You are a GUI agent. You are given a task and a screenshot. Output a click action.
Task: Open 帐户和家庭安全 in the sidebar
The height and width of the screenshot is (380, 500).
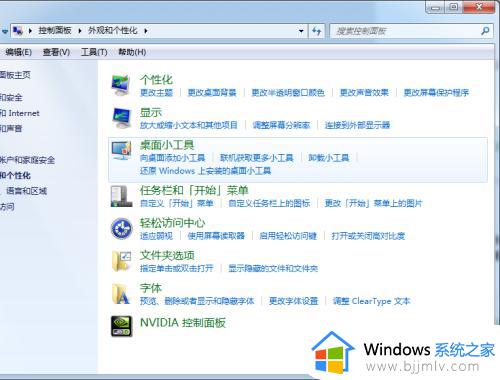[x=27, y=160]
